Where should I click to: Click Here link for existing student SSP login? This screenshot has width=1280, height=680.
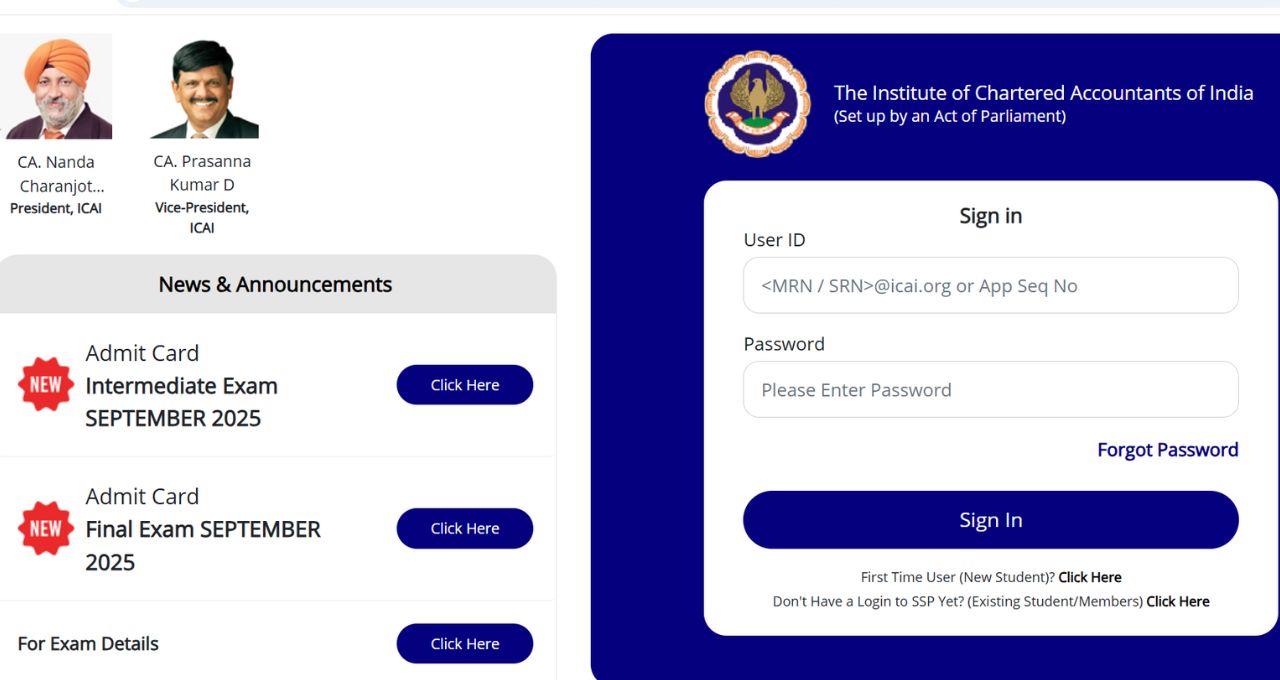point(1178,601)
